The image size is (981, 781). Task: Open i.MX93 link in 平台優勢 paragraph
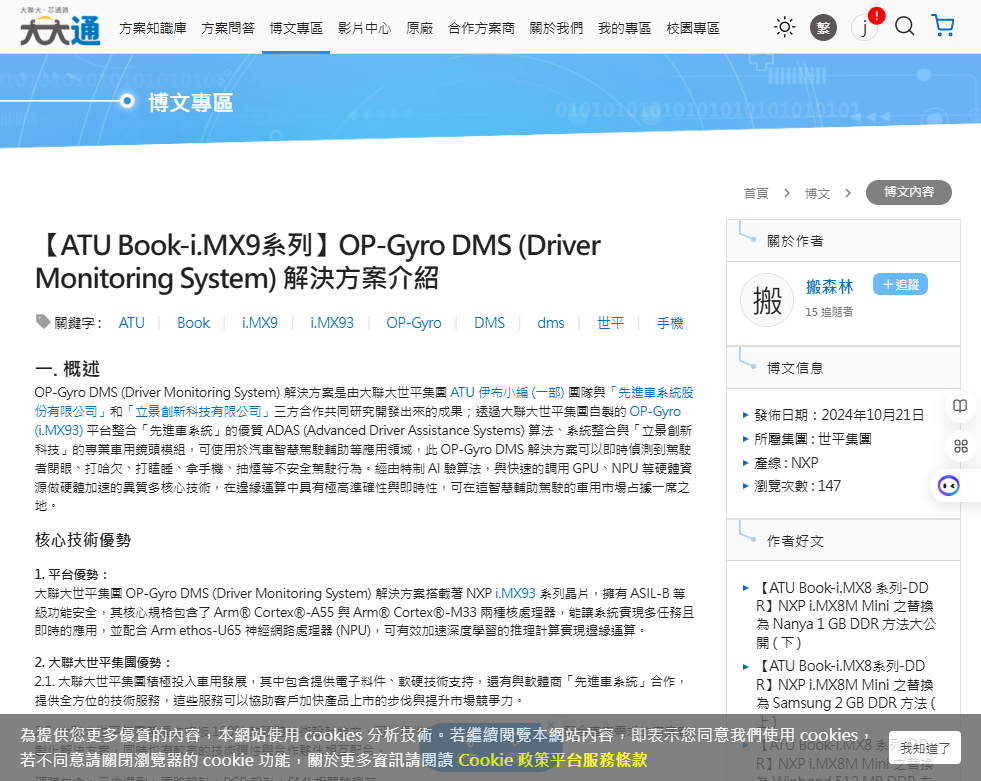click(x=515, y=593)
